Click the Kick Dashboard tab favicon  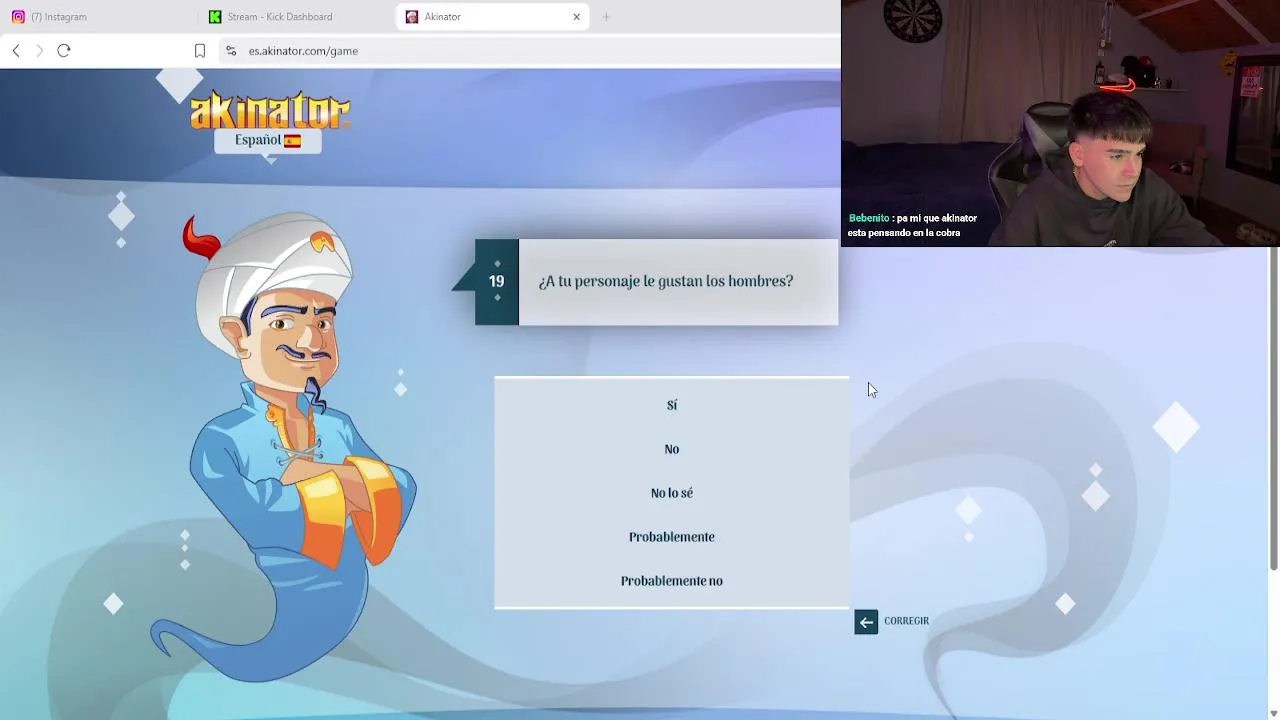(215, 17)
